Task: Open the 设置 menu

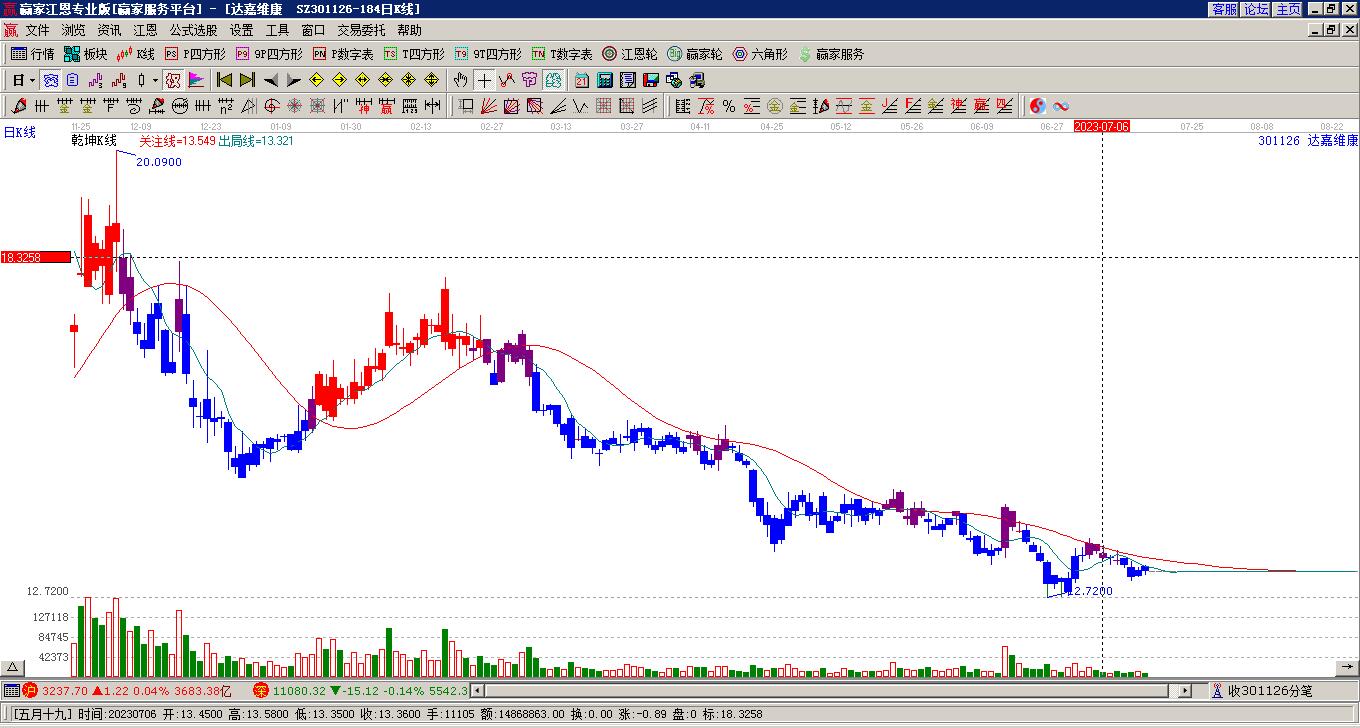Action: point(241,31)
